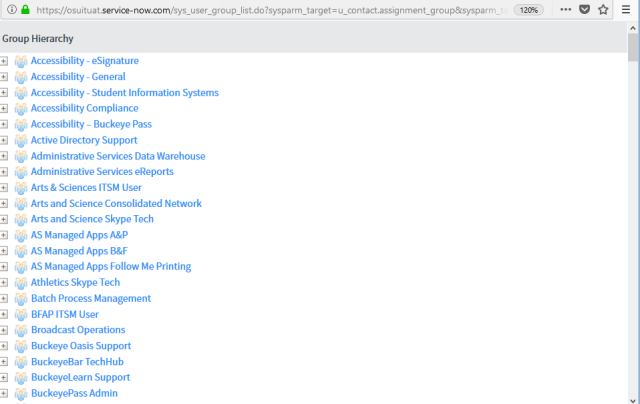Click the group icon beside Arts & Sciences ITSM User

[21, 188]
